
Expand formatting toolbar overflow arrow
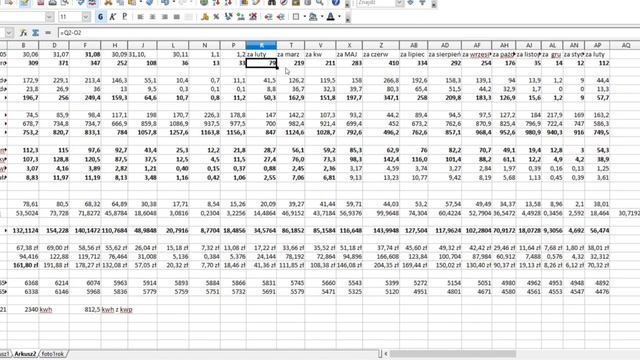pos(348,18)
